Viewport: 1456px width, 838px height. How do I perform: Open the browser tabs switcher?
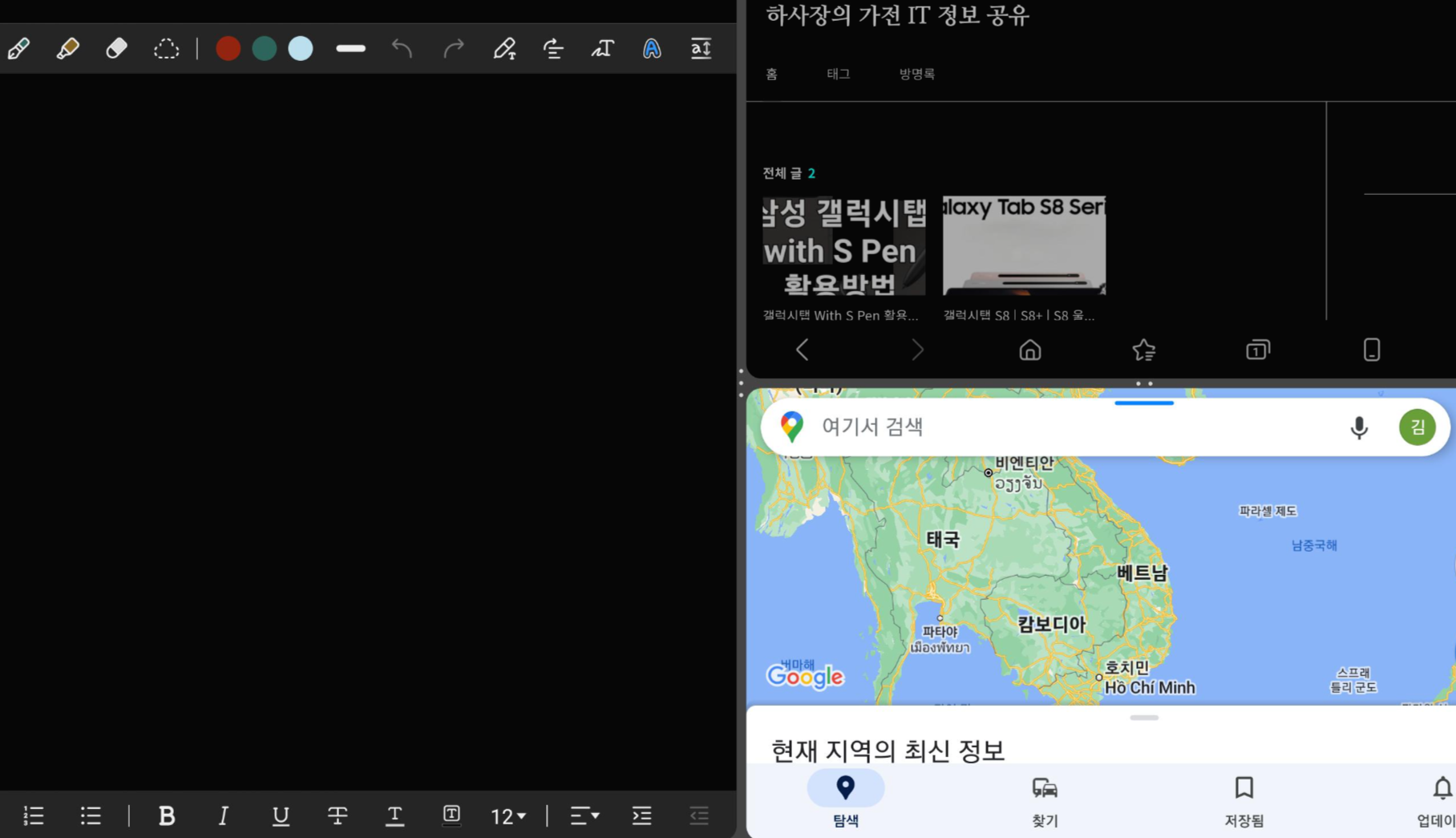pos(1258,350)
